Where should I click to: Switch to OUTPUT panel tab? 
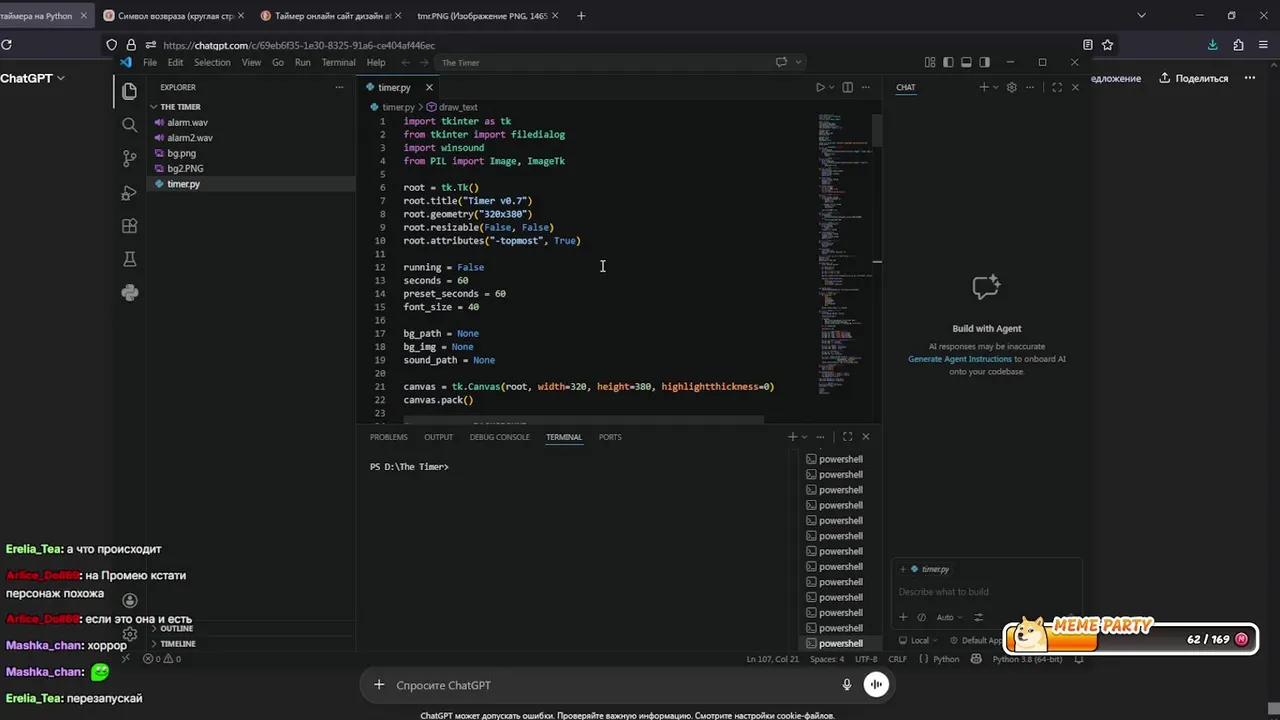pyautogui.click(x=438, y=437)
